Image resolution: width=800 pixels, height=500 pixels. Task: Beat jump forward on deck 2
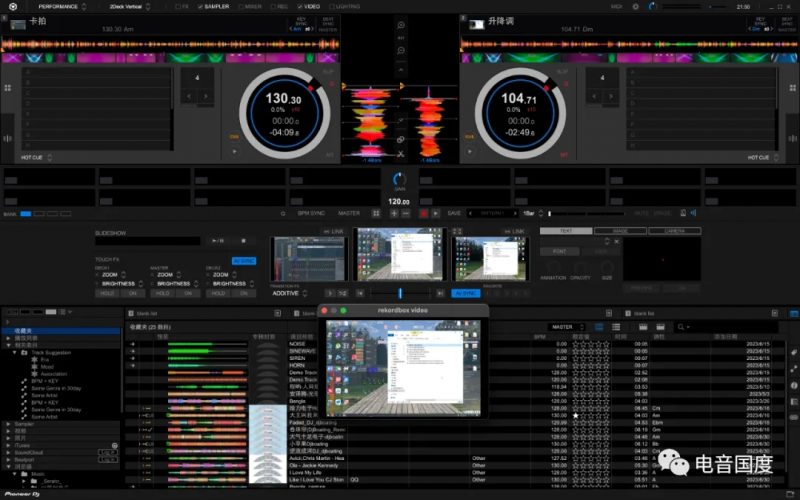611,96
